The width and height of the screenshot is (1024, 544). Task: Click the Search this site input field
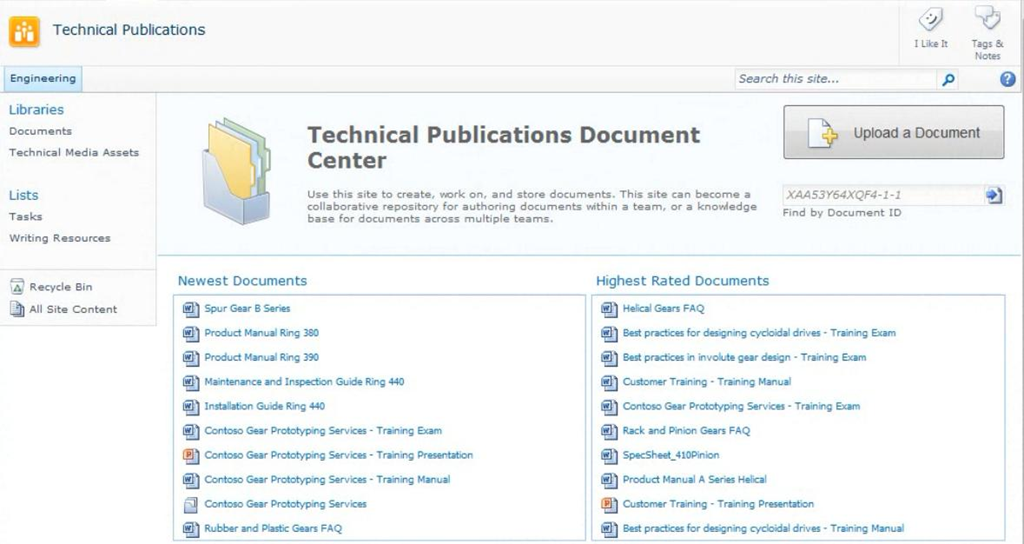836,79
